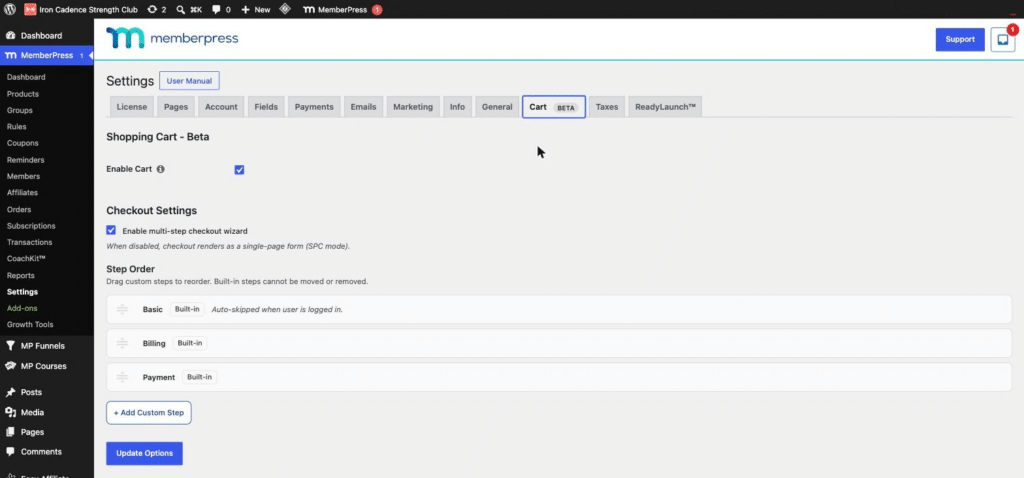Go to the Fields tab
Image resolution: width=1024 pixels, height=478 pixels.
(266, 107)
